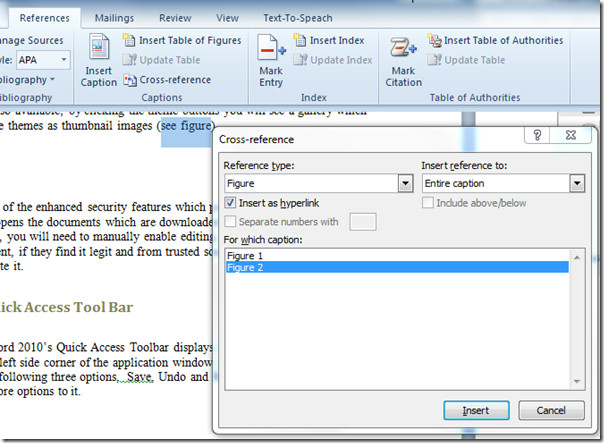
Task: Toggle the Separate numbers with checkbox
Action: pos(230,222)
